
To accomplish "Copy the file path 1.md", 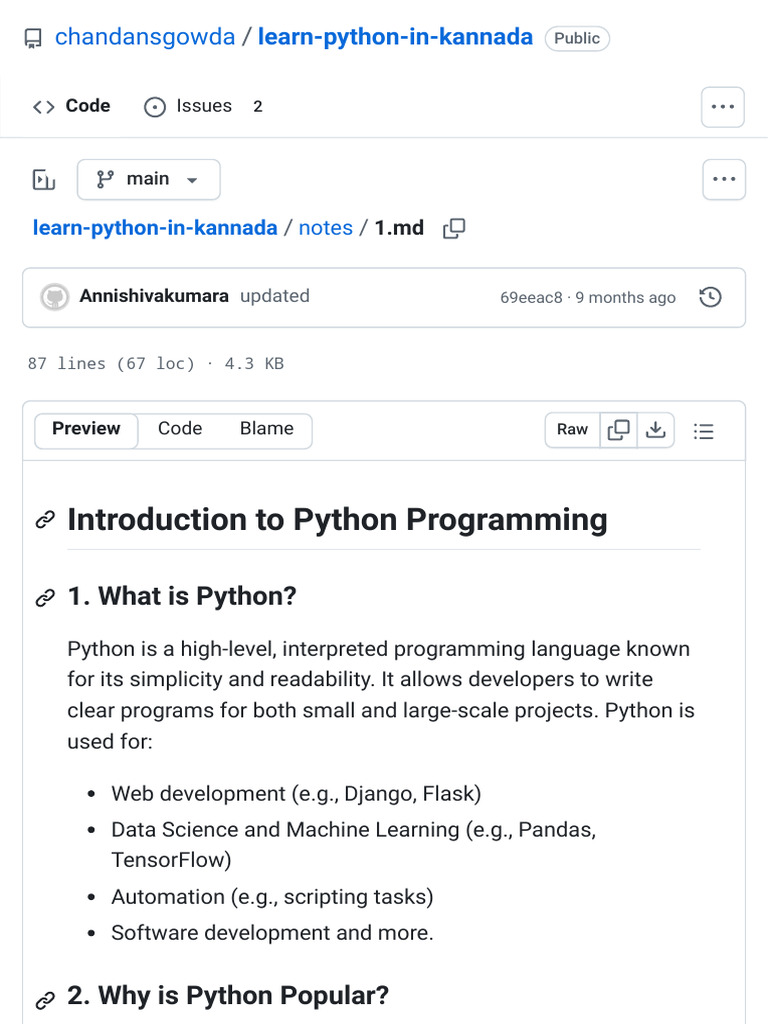I will [x=454, y=228].
